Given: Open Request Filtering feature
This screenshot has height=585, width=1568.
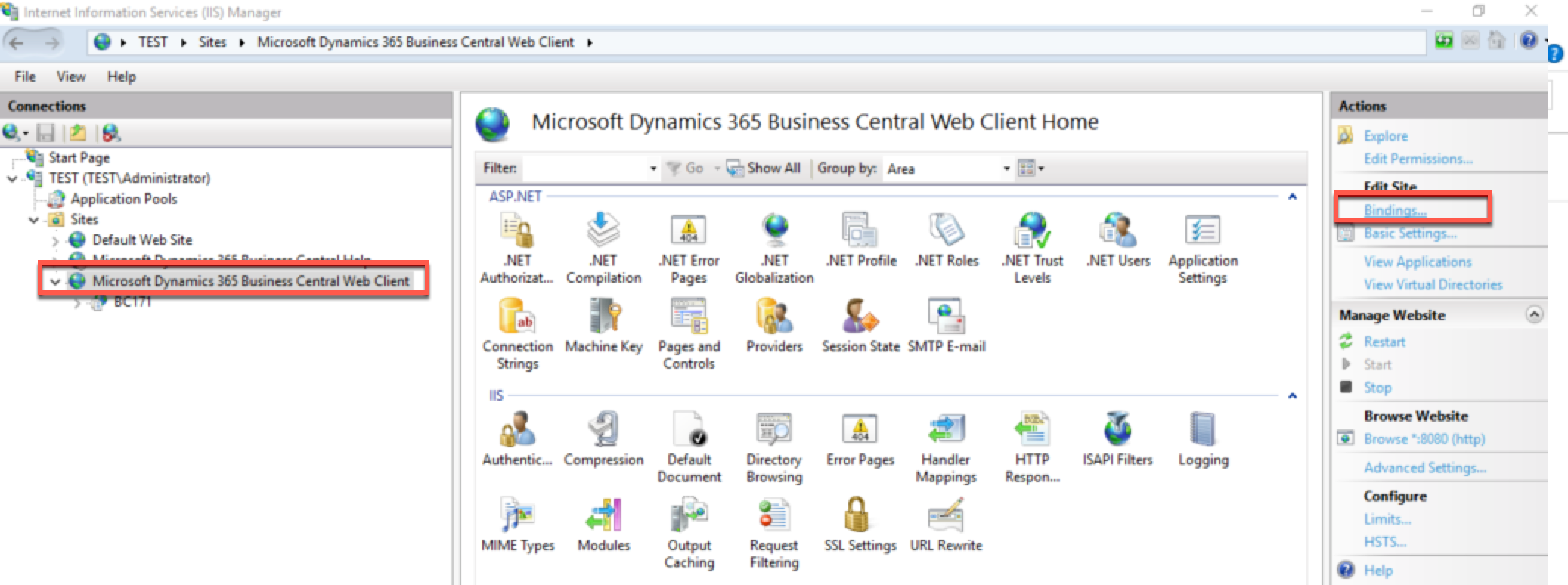Looking at the screenshot, I should (x=774, y=533).
